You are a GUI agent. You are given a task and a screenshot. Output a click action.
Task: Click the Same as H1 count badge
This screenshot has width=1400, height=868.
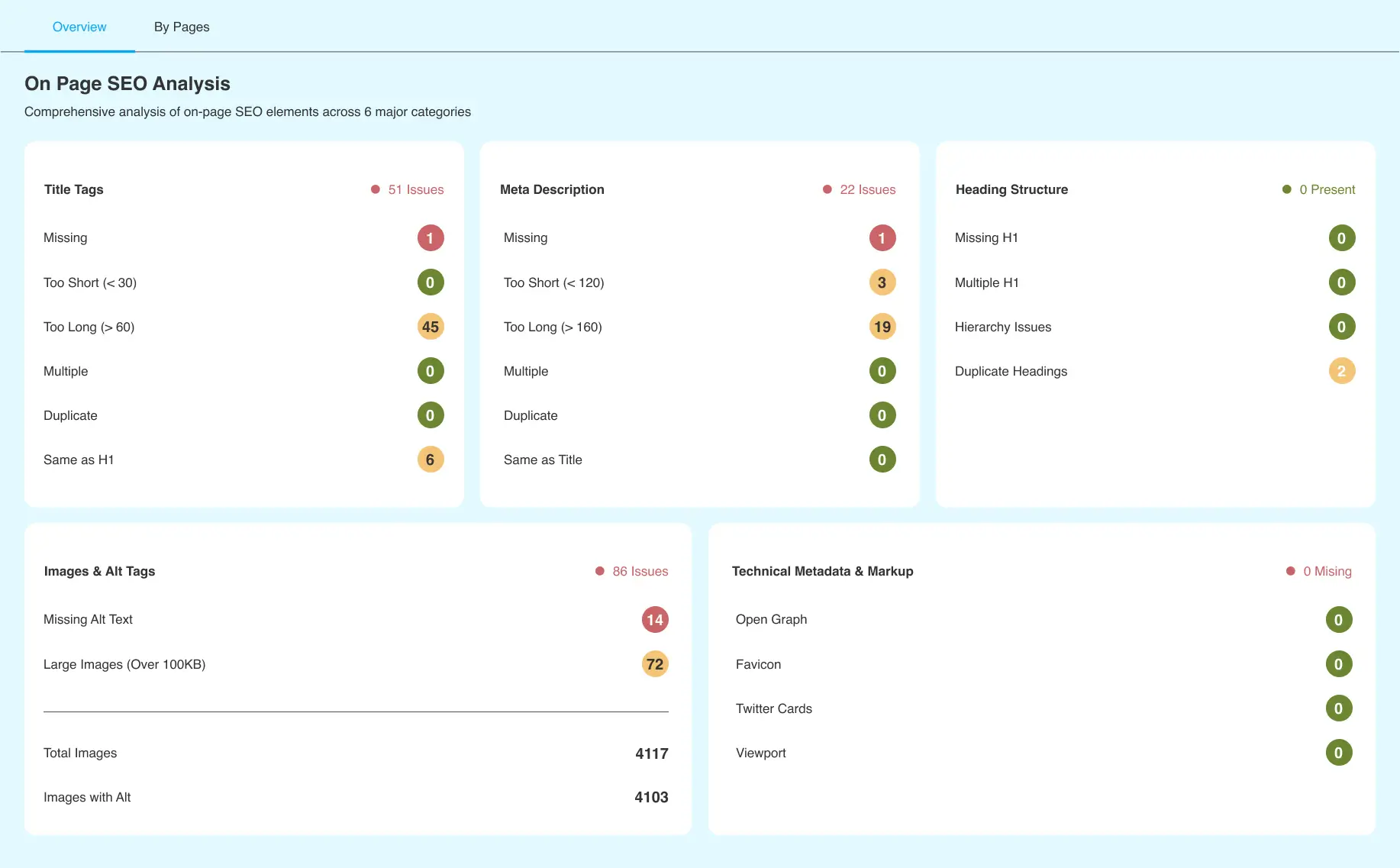pyautogui.click(x=431, y=460)
